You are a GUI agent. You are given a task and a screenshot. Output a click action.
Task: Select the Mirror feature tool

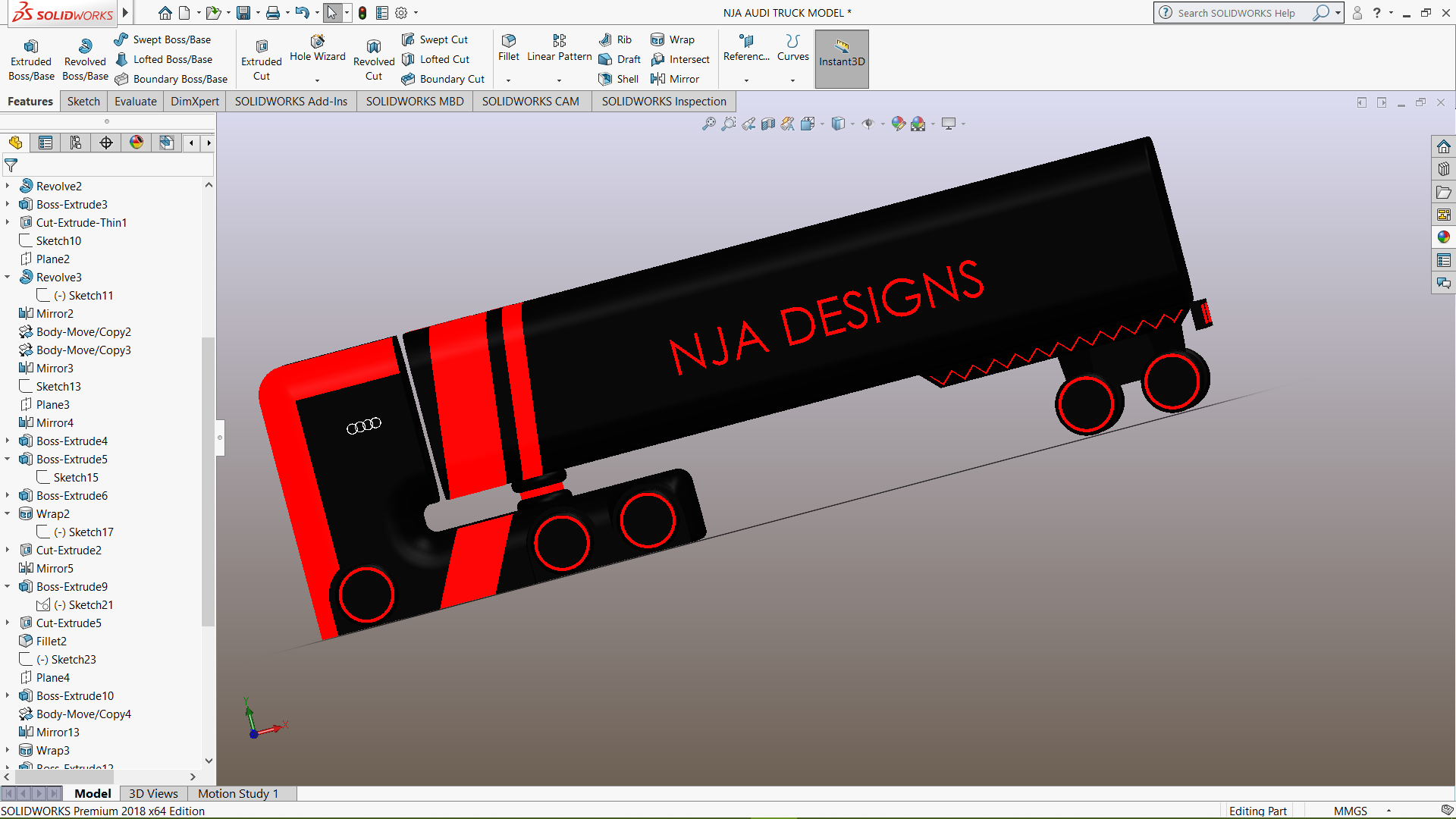pyautogui.click(x=675, y=79)
